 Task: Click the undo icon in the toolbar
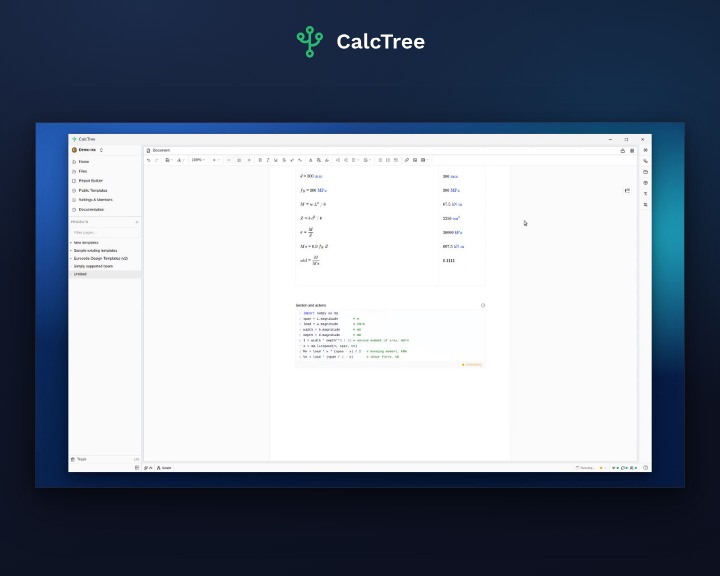click(x=148, y=160)
